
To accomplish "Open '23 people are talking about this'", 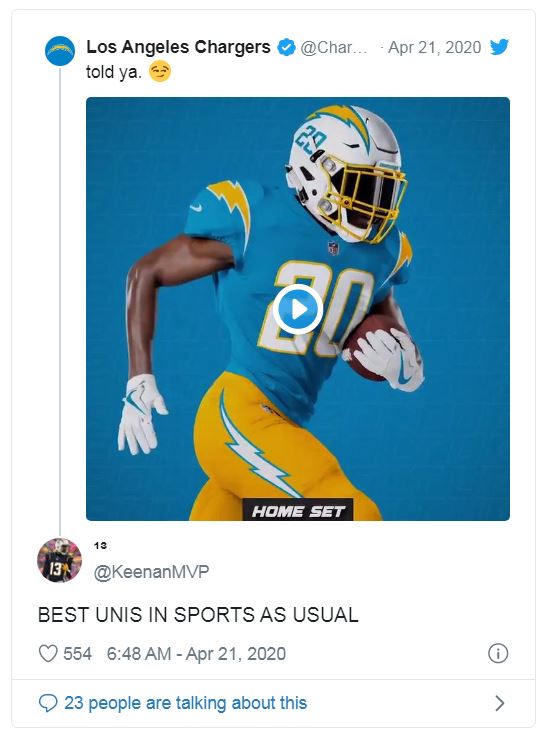I will (185, 703).
